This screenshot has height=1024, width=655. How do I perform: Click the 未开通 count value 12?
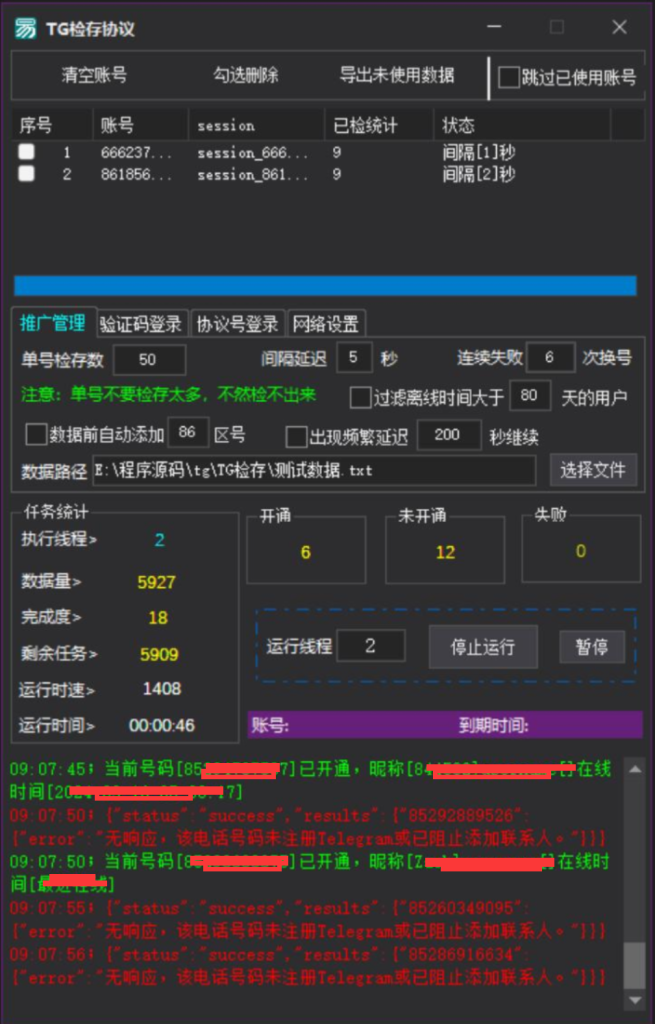pyautogui.click(x=445, y=552)
